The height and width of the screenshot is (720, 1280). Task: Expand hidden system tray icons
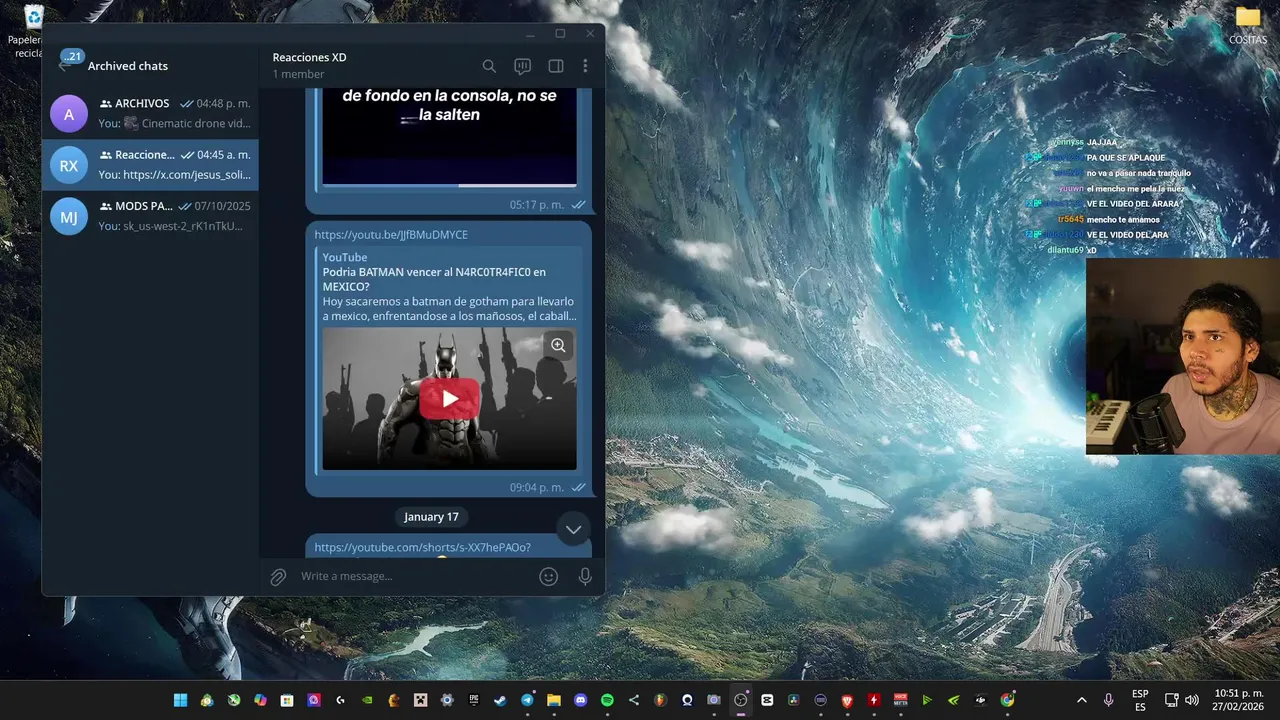[1081, 700]
